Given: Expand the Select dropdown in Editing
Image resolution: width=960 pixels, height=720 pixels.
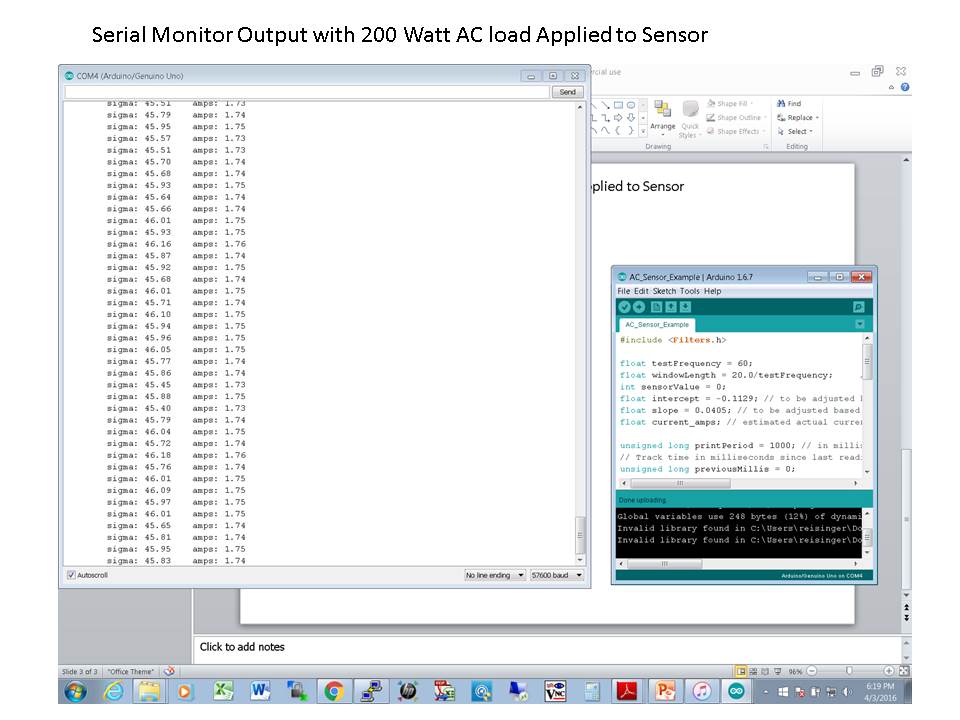Looking at the screenshot, I should tap(811, 131).
